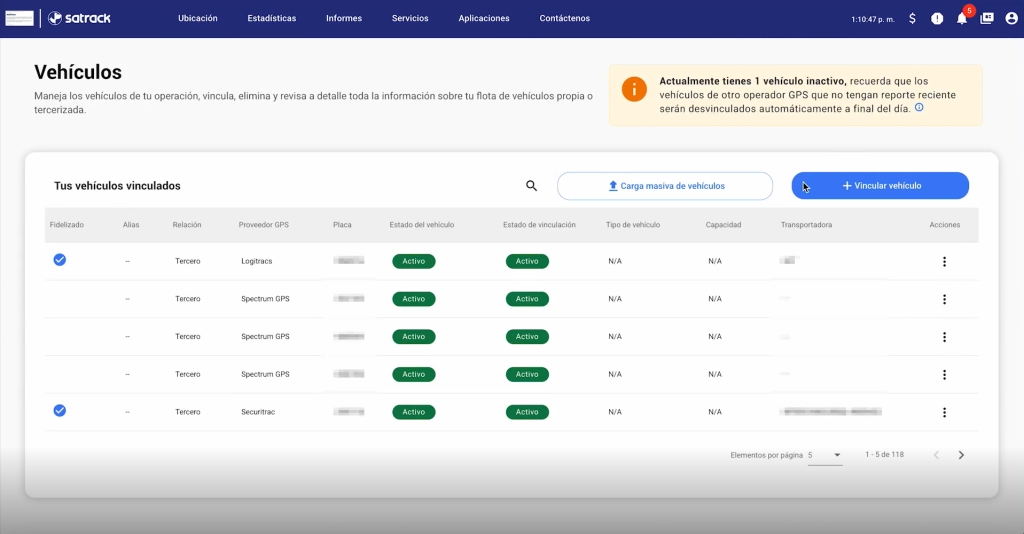
Task: Click the Transportadora column header
Action: pos(807,225)
